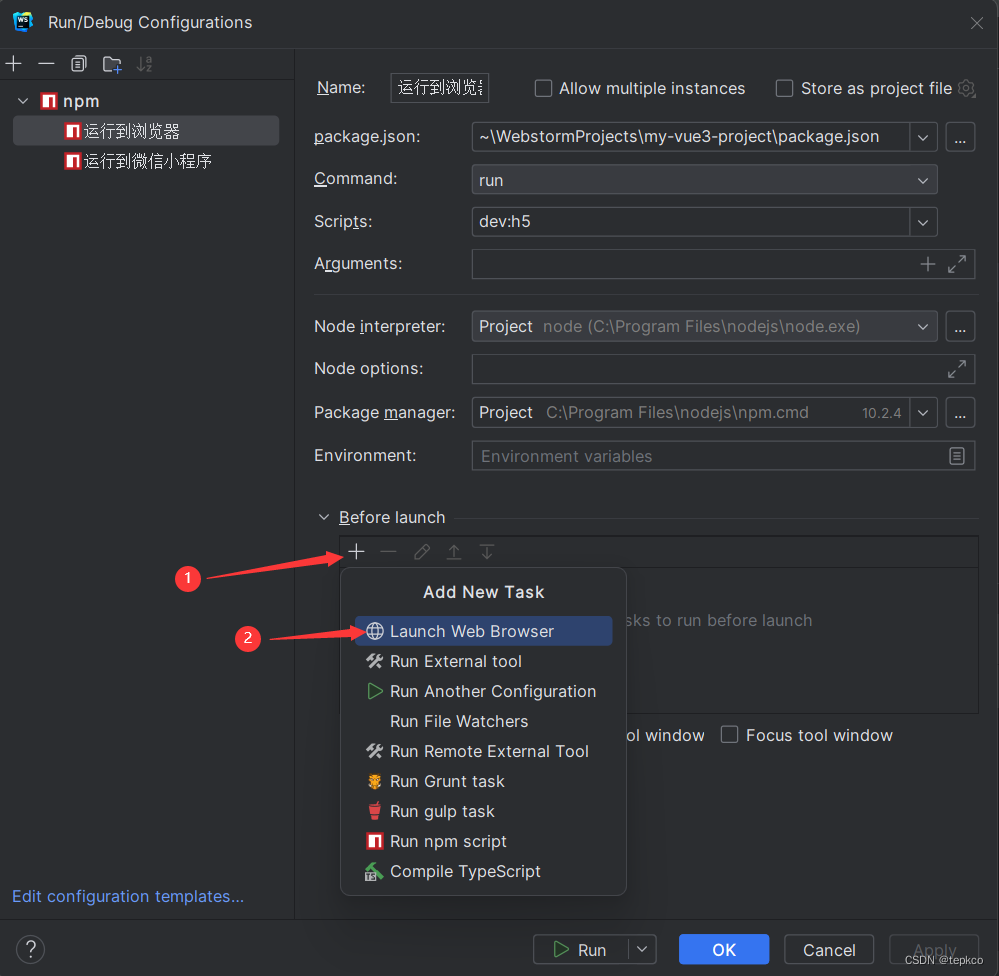Create new folder for configurations
The width and height of the screenshot is (999, 976).
(112, 64)
